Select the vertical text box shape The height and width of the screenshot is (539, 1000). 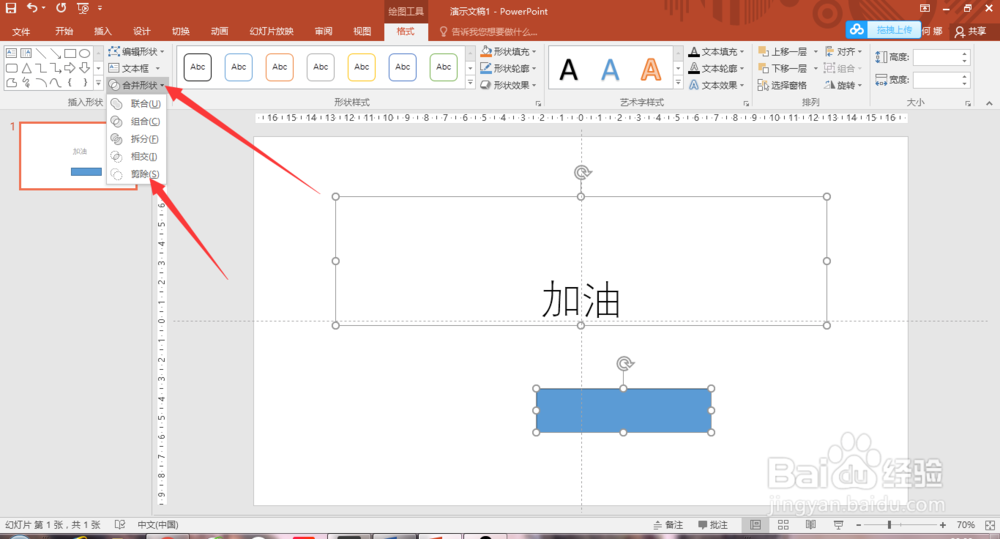click(x=26, y=54)
